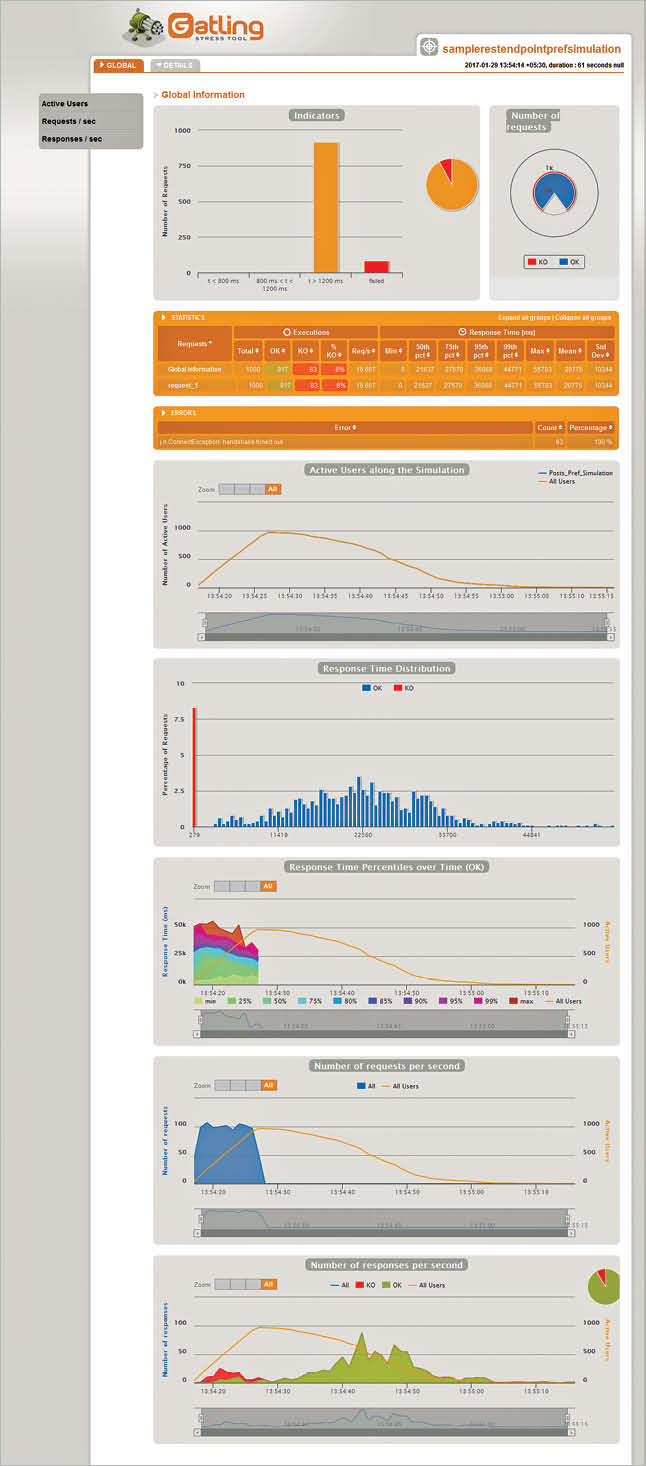
Task: Toggle KO series in Number of requests legend
Action: 538,262
